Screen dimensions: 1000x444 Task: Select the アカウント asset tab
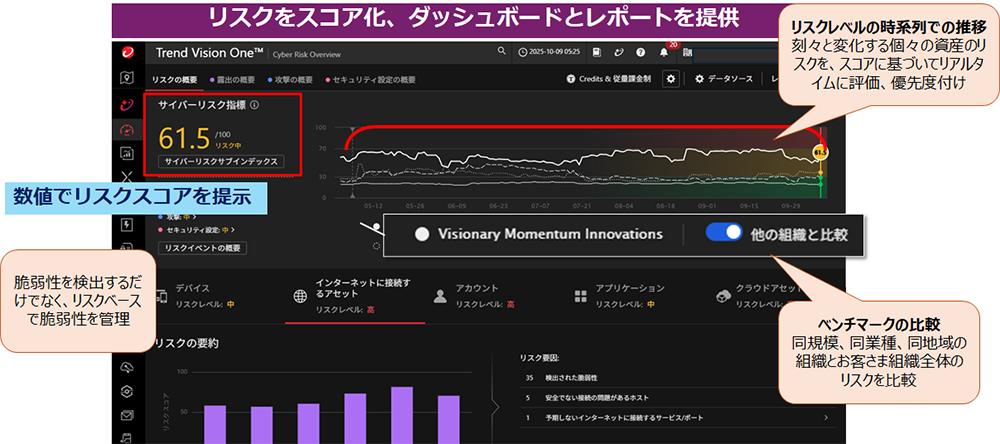[495, 296]
